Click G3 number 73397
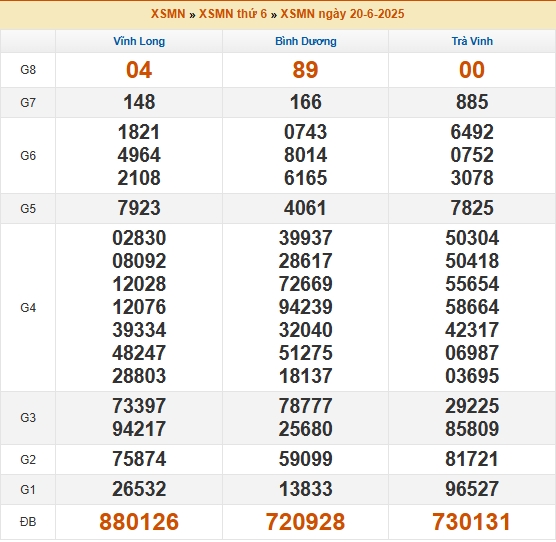The width and height of the screenshot is (556, 542). tap(139, 406)
